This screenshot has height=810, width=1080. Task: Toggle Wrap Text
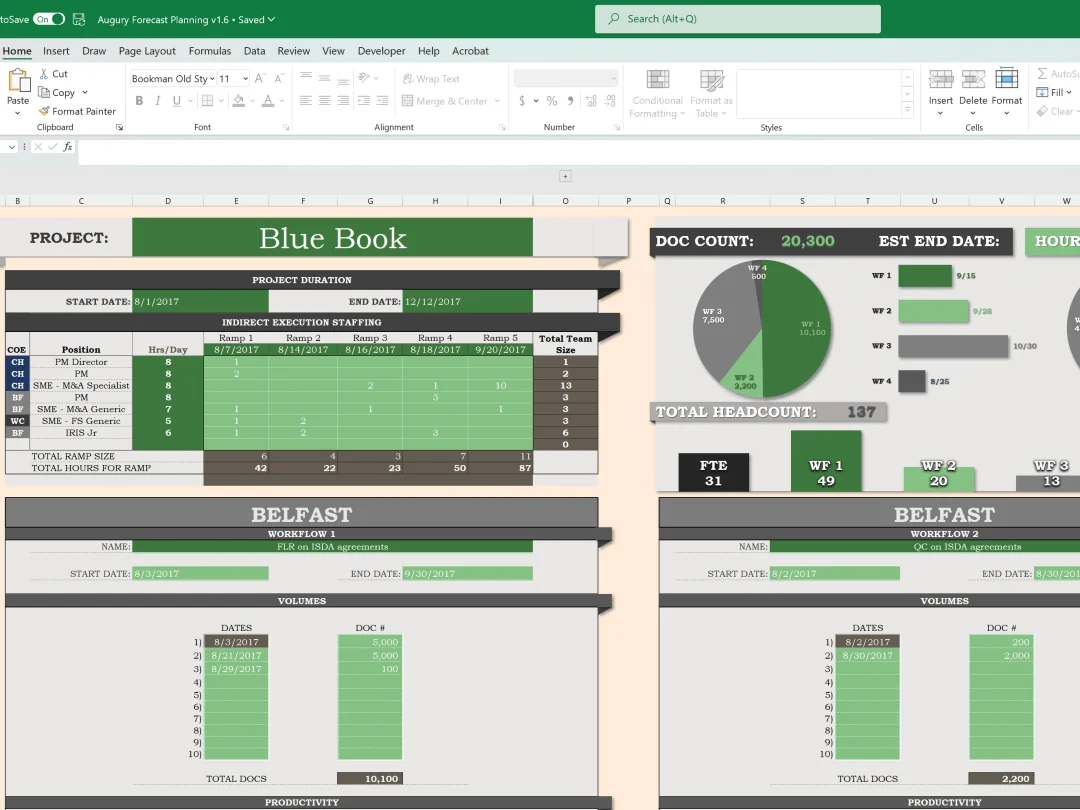coord(431,79)
